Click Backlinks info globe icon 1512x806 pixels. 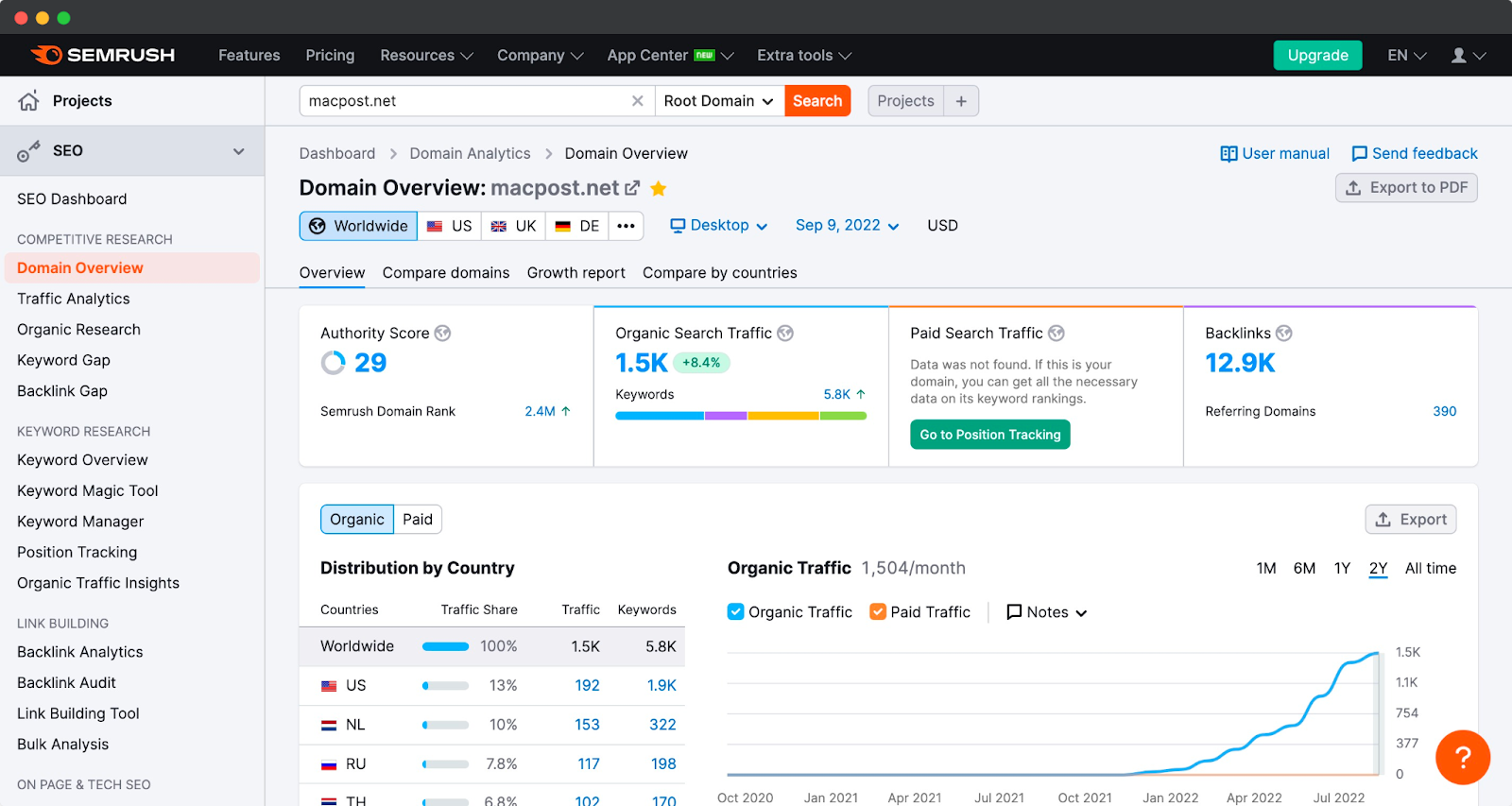coord(1284,333)
